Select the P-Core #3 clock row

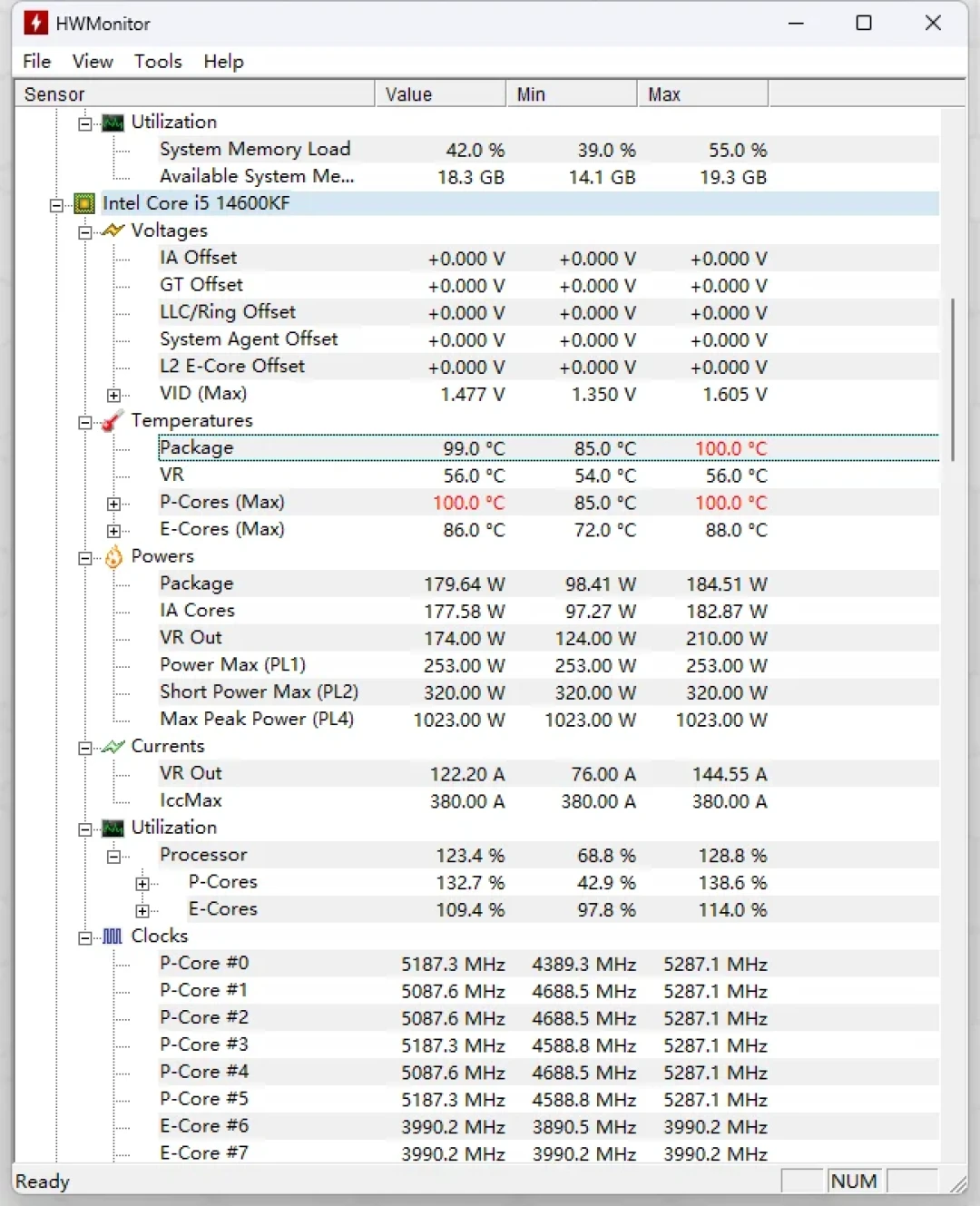(549, 1045)
